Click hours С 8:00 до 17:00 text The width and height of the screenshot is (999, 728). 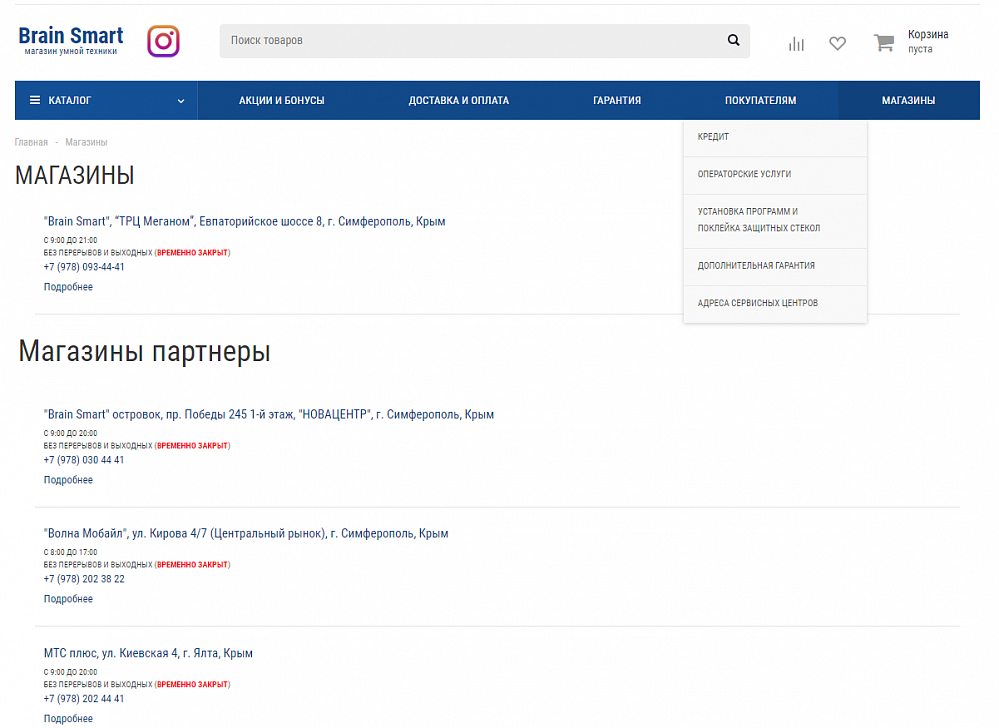[71, 552]
